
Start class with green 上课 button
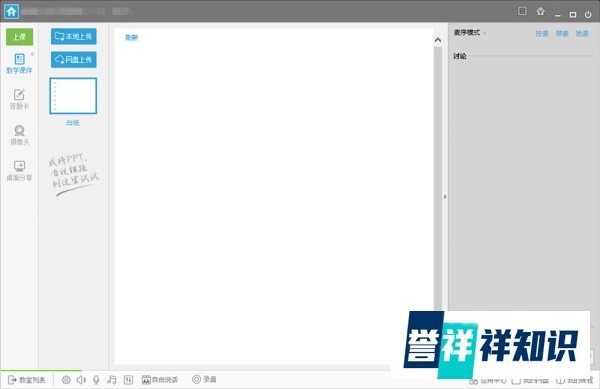pos(19,37)
